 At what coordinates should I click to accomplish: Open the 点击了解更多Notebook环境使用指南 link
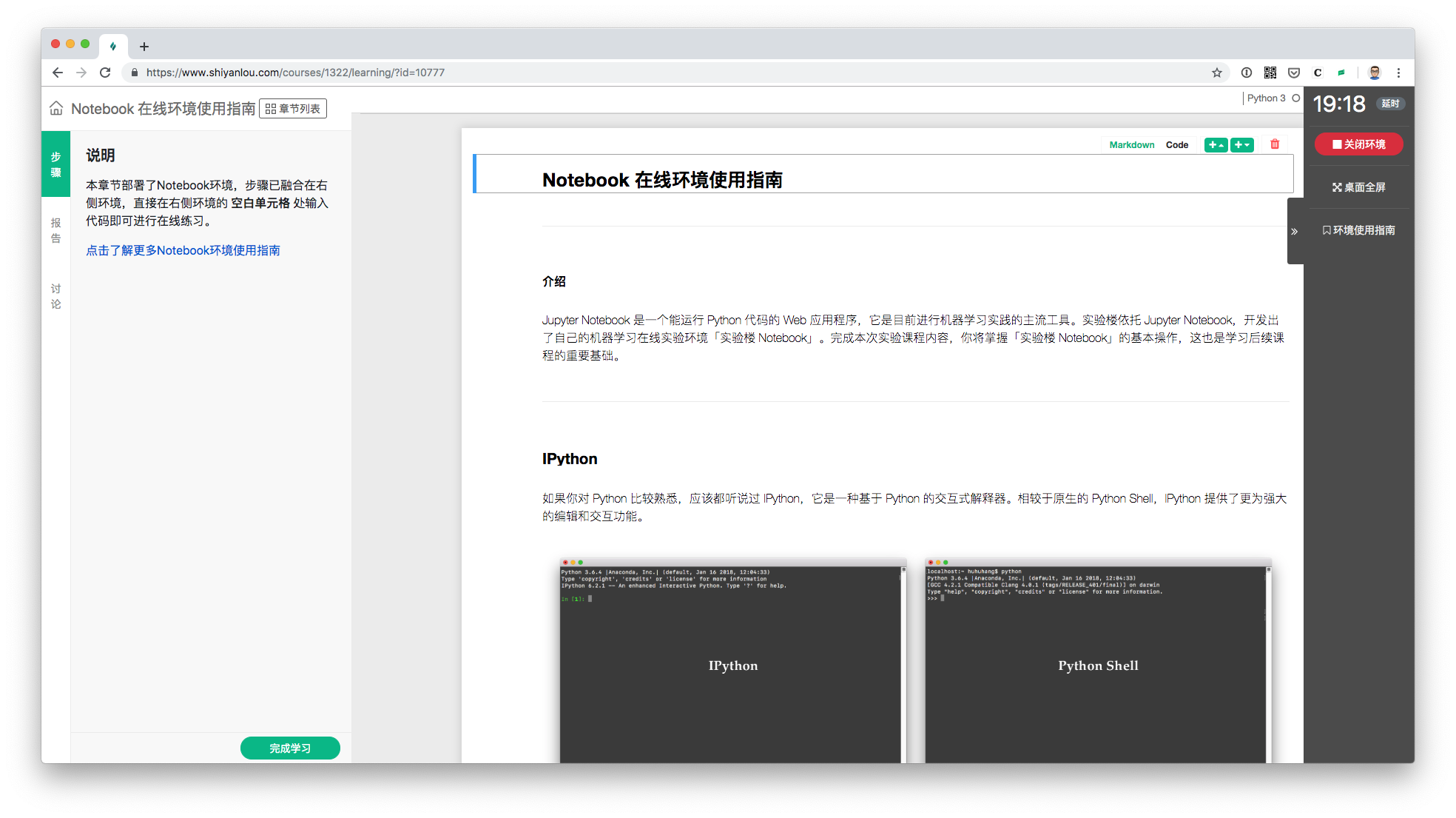[x=183, y=250]
